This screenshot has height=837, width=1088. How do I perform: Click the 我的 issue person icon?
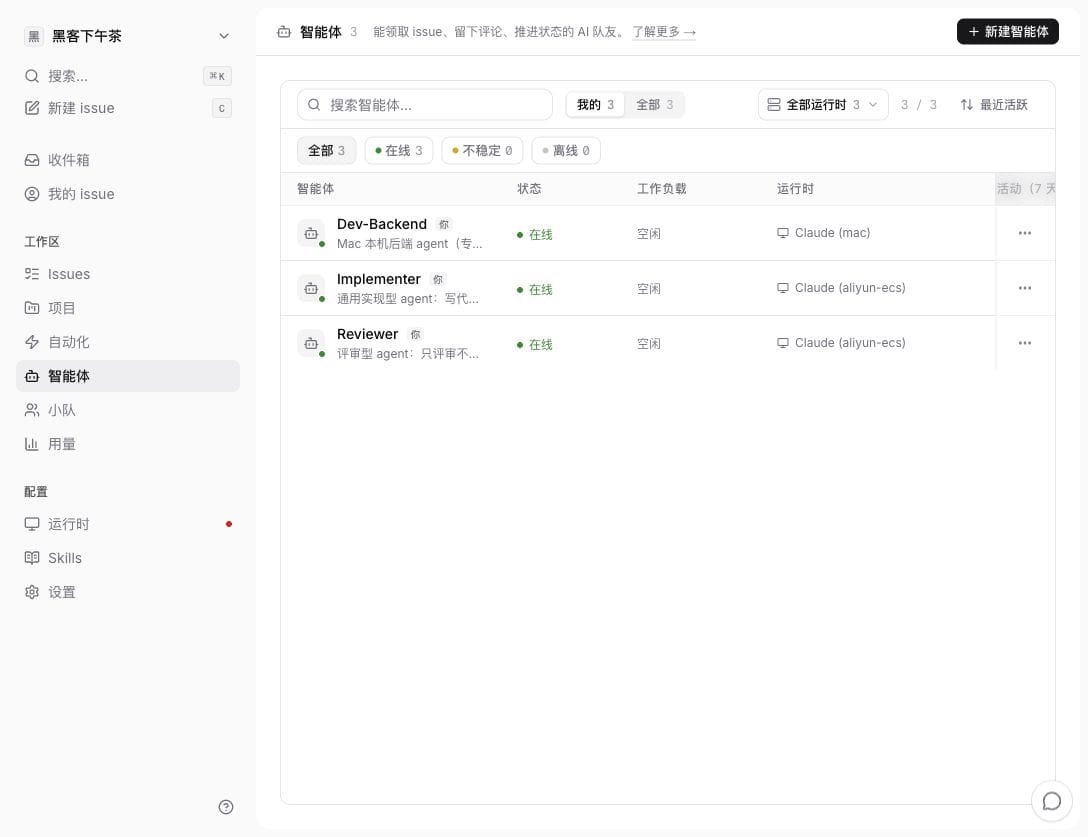(x=32, y=194)
